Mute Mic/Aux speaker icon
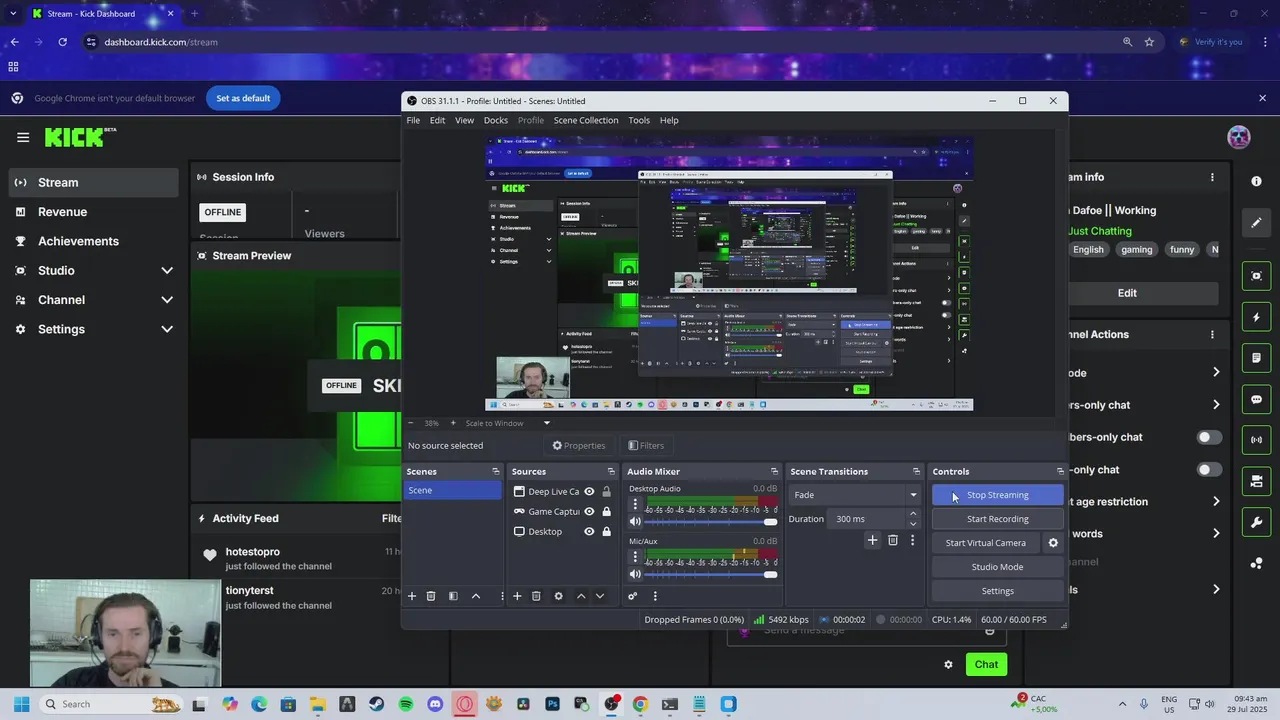The width and height of the screenshot is (1280, 720). click(x=635, y=574)
